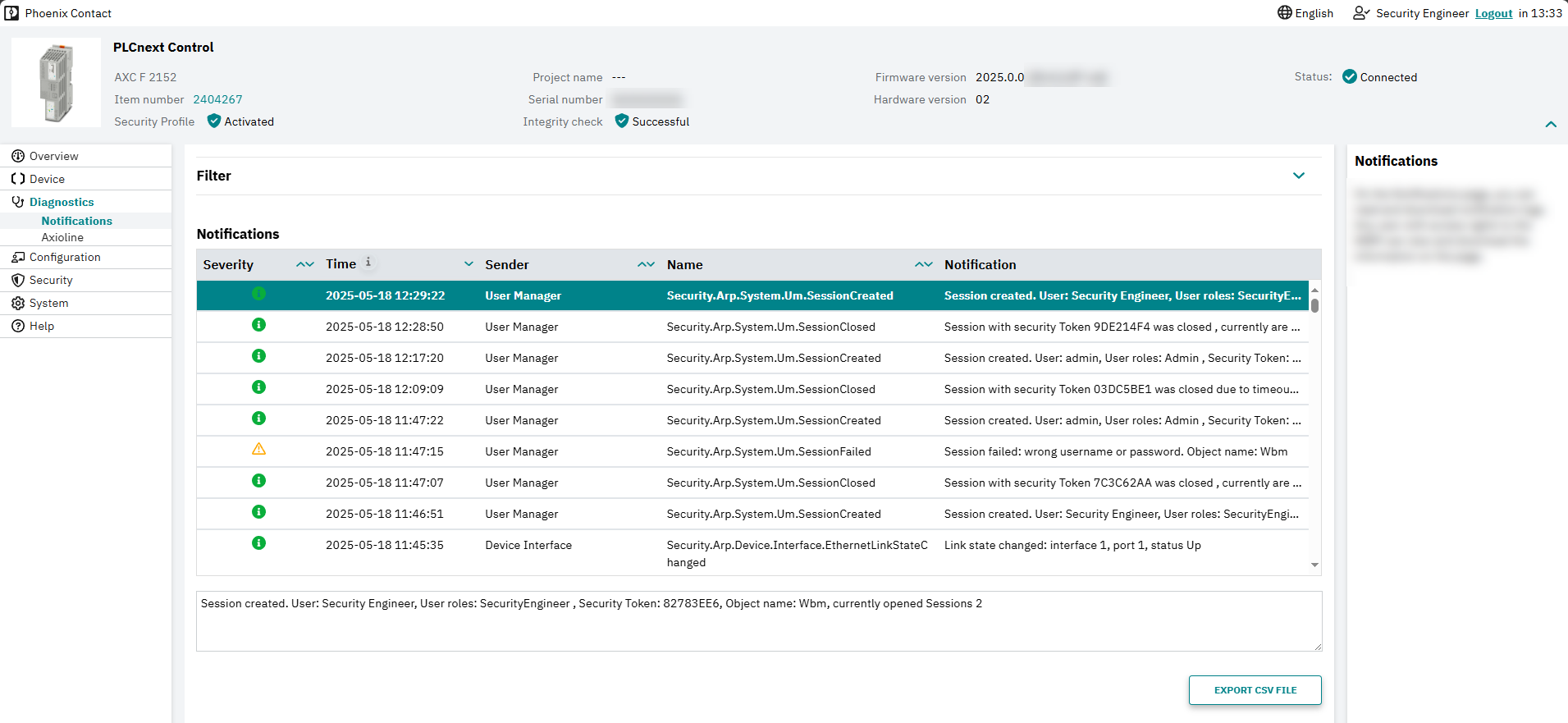
Task: Select the 12:29:22 SessionCreated row
Action: [752, 295]
